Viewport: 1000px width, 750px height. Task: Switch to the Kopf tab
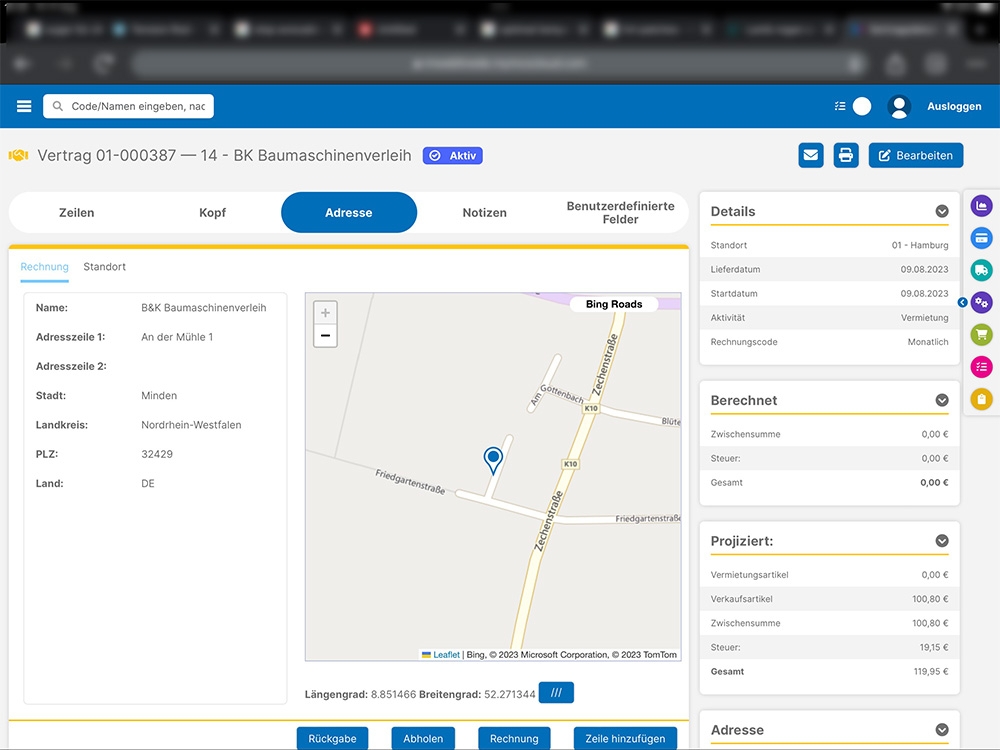212,212
